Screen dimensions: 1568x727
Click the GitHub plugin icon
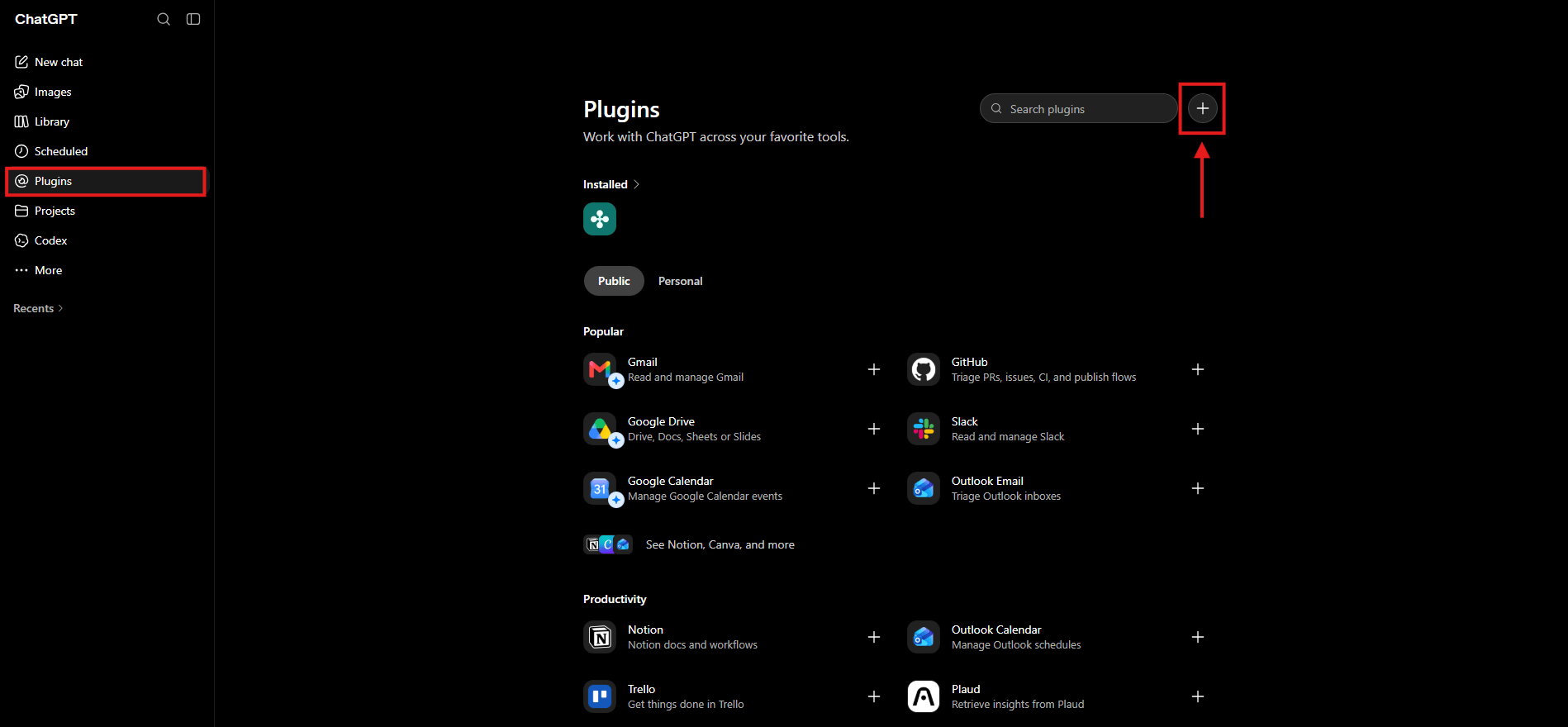pyautogui.click(x=924, y=369)
